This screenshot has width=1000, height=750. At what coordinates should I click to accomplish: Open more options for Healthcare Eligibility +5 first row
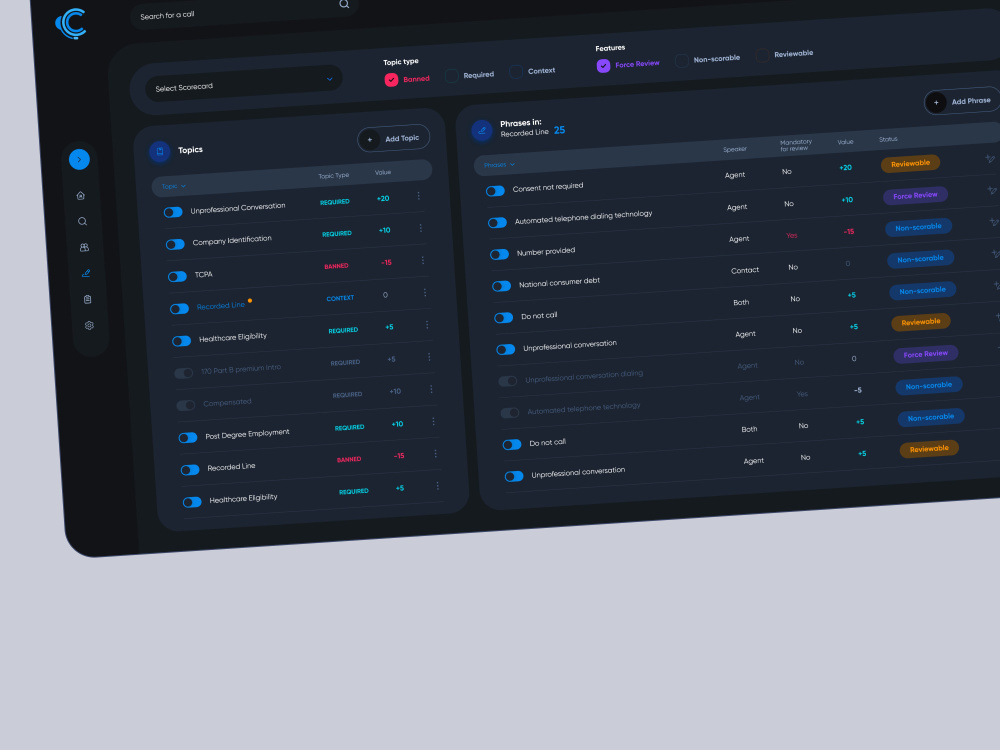point(427,325)
